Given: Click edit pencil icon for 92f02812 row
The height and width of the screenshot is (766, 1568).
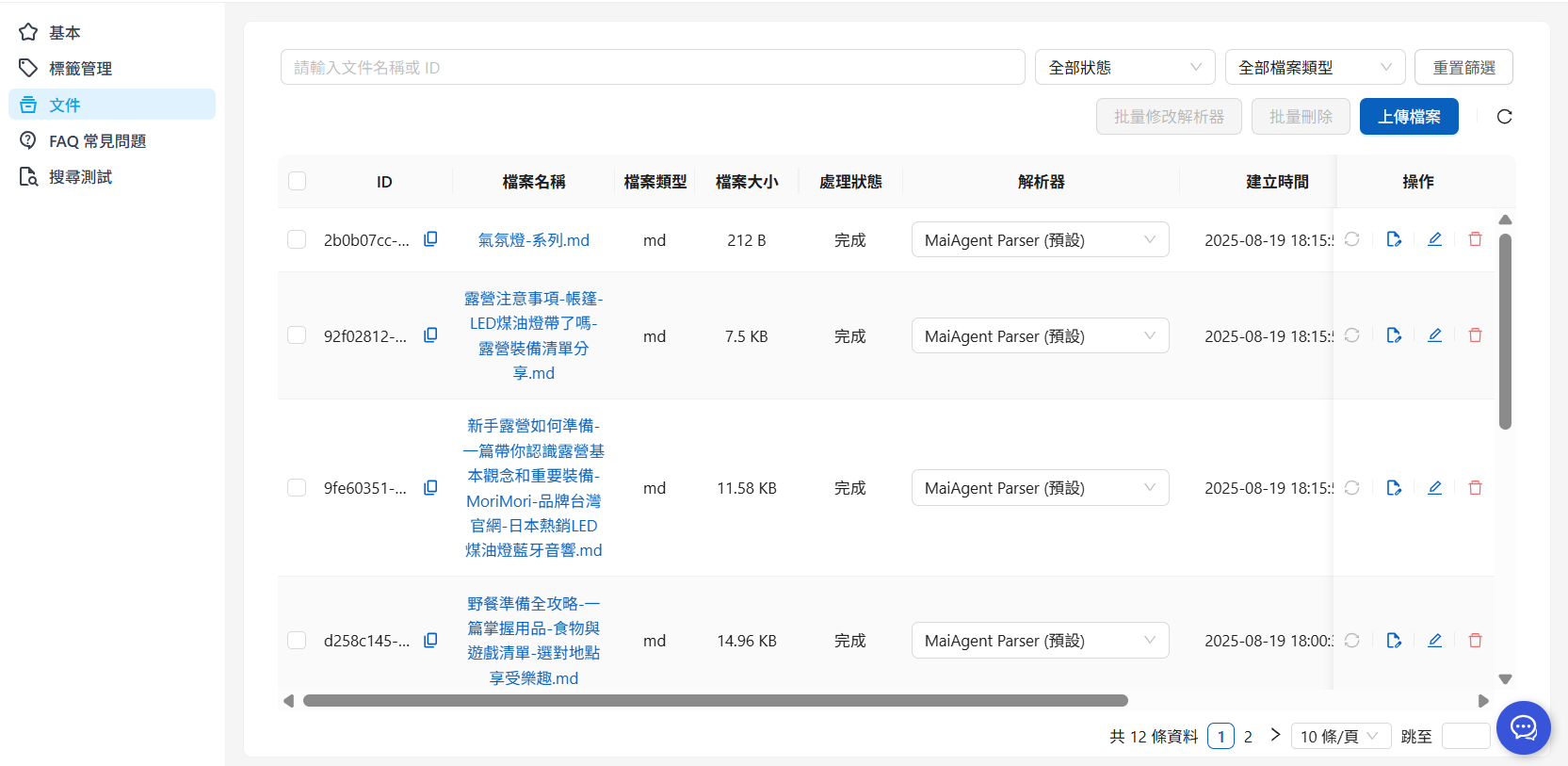Looking at the screenshot, I should 1434,335.
